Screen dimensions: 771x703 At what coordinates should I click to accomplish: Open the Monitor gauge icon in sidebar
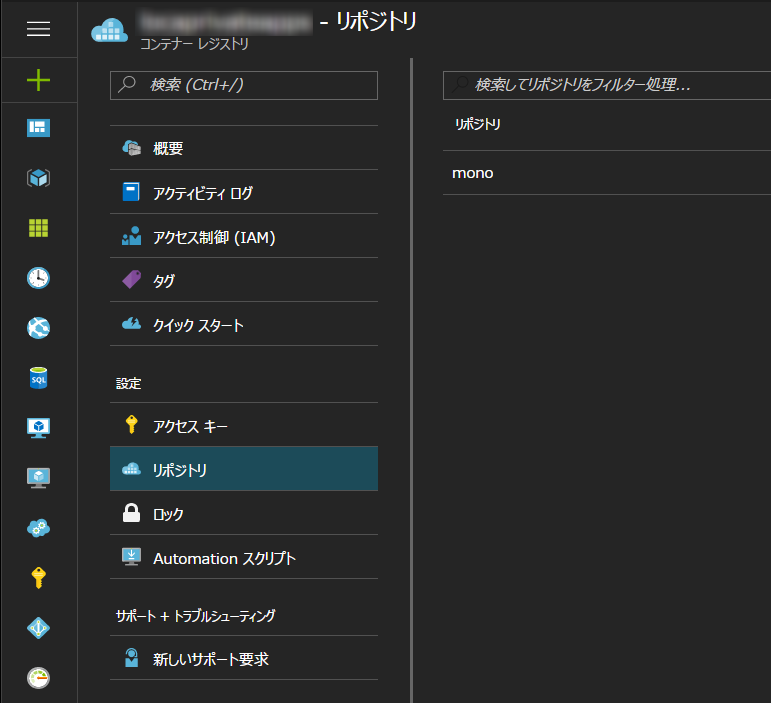point(38,678)
